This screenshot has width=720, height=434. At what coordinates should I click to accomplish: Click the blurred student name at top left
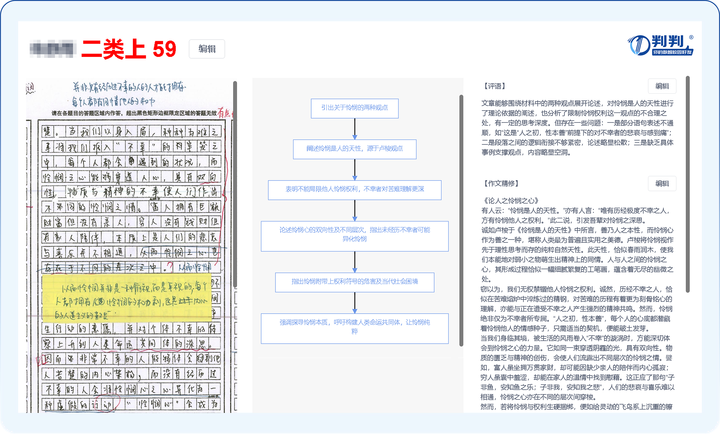(53, 49)
